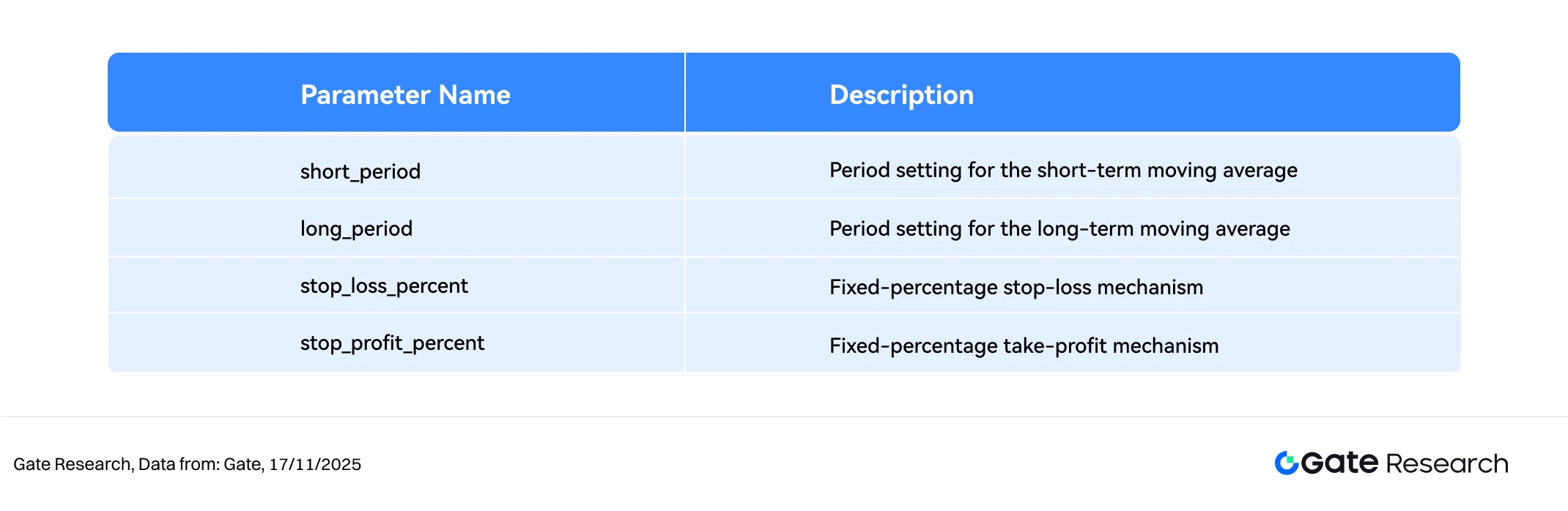Click the Research word beside the logo
Viewport: 1568px width, 511px height.
[1446, 463]
